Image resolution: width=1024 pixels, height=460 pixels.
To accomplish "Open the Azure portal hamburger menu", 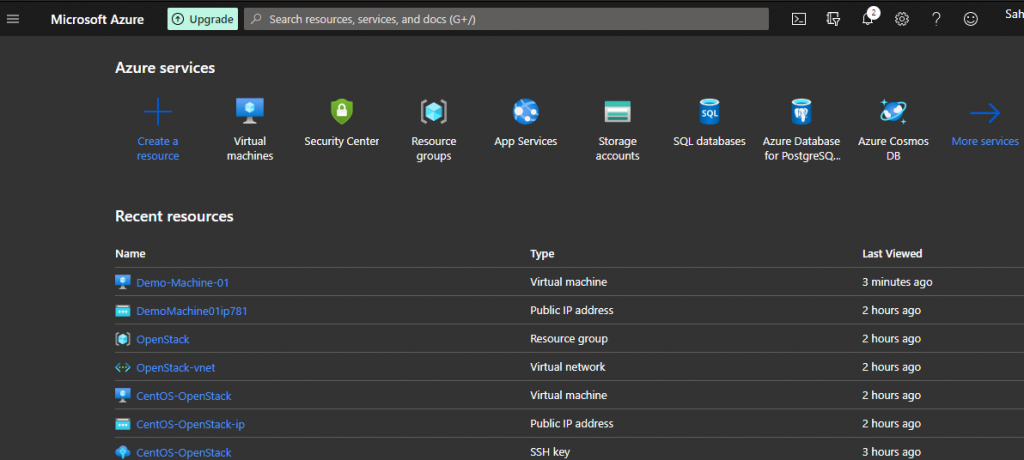I will point(13,19).
